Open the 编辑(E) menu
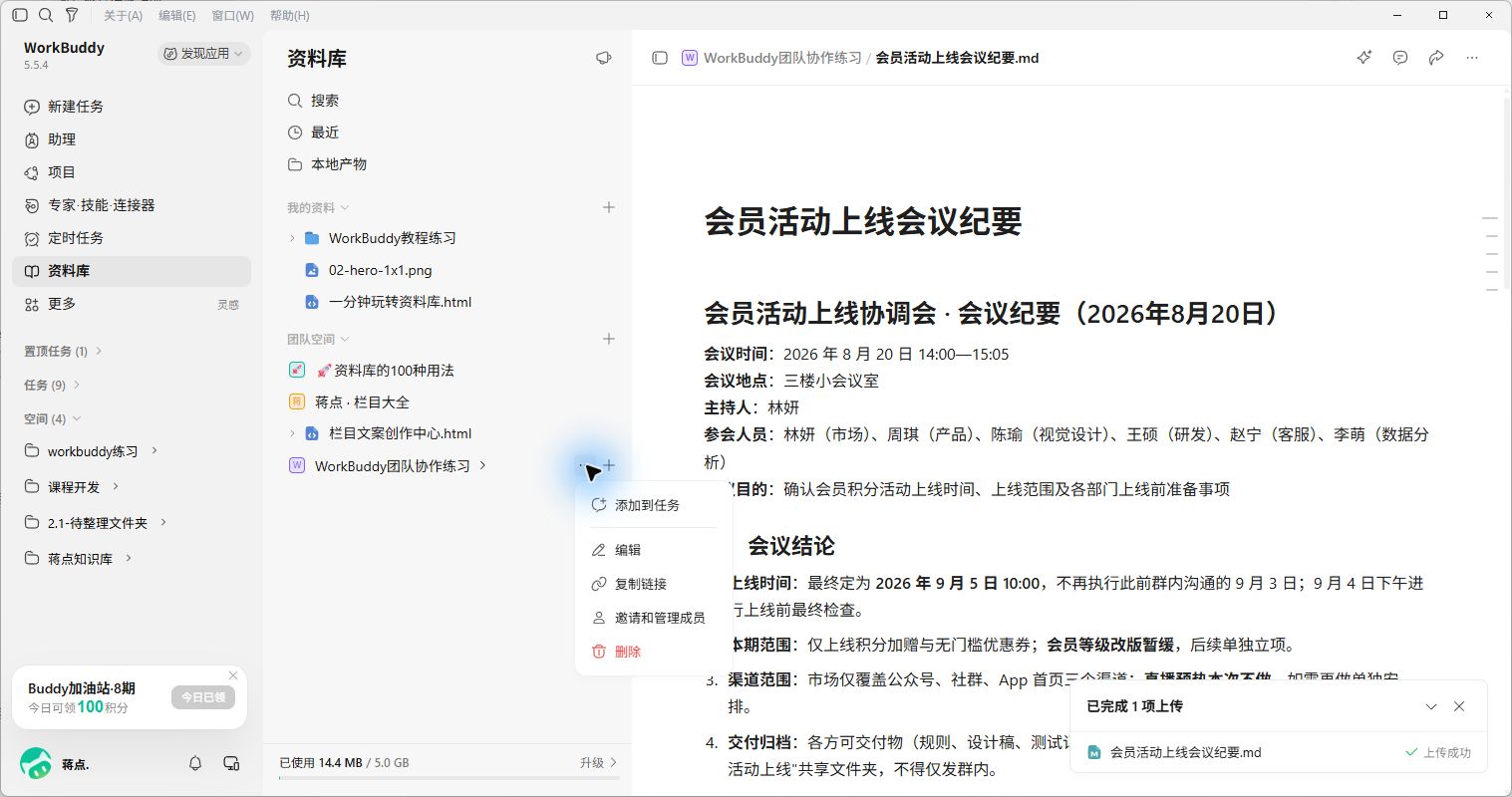 coord(177,15)
